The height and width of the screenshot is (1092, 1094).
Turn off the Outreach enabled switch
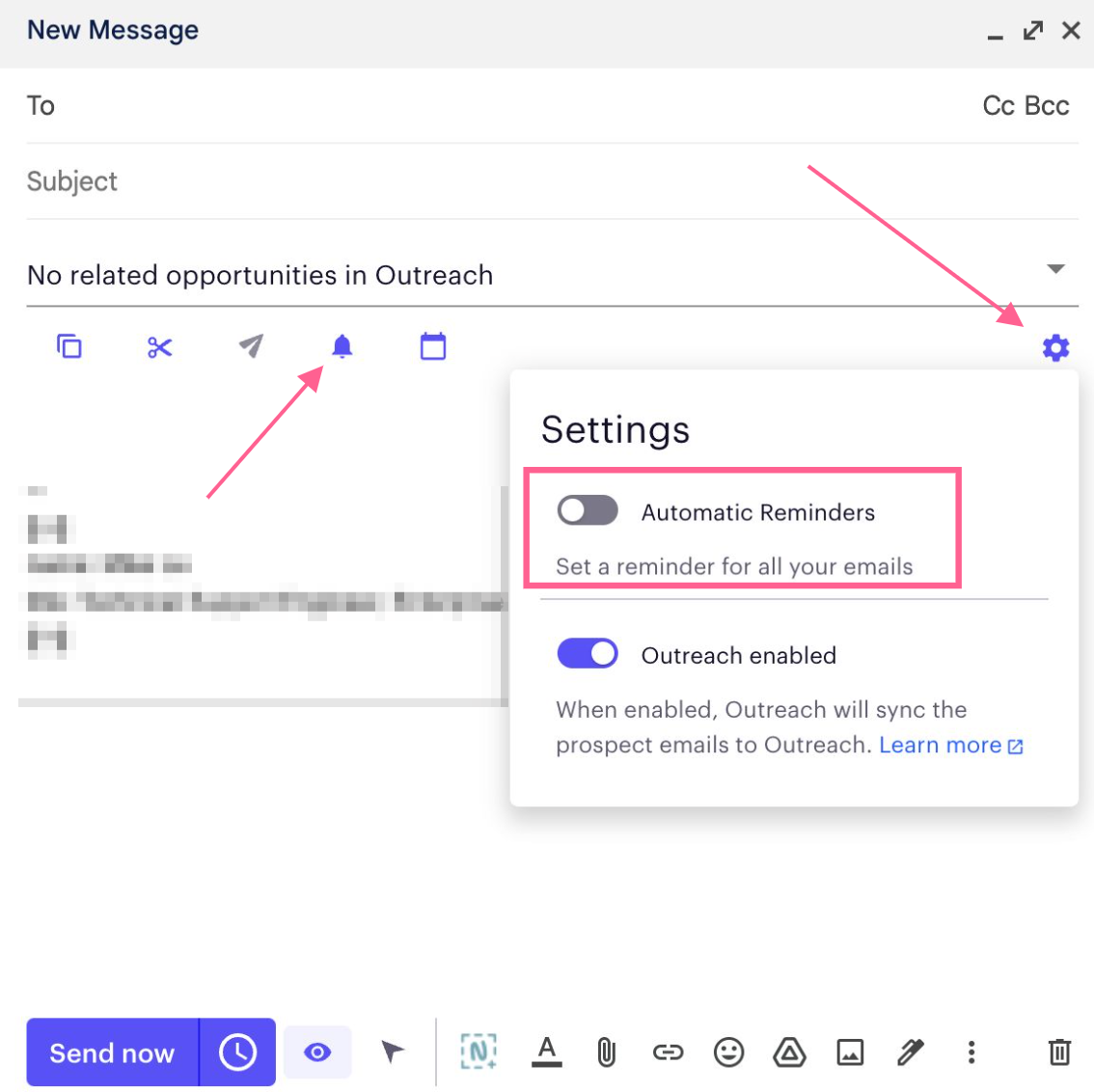[588, 654]
